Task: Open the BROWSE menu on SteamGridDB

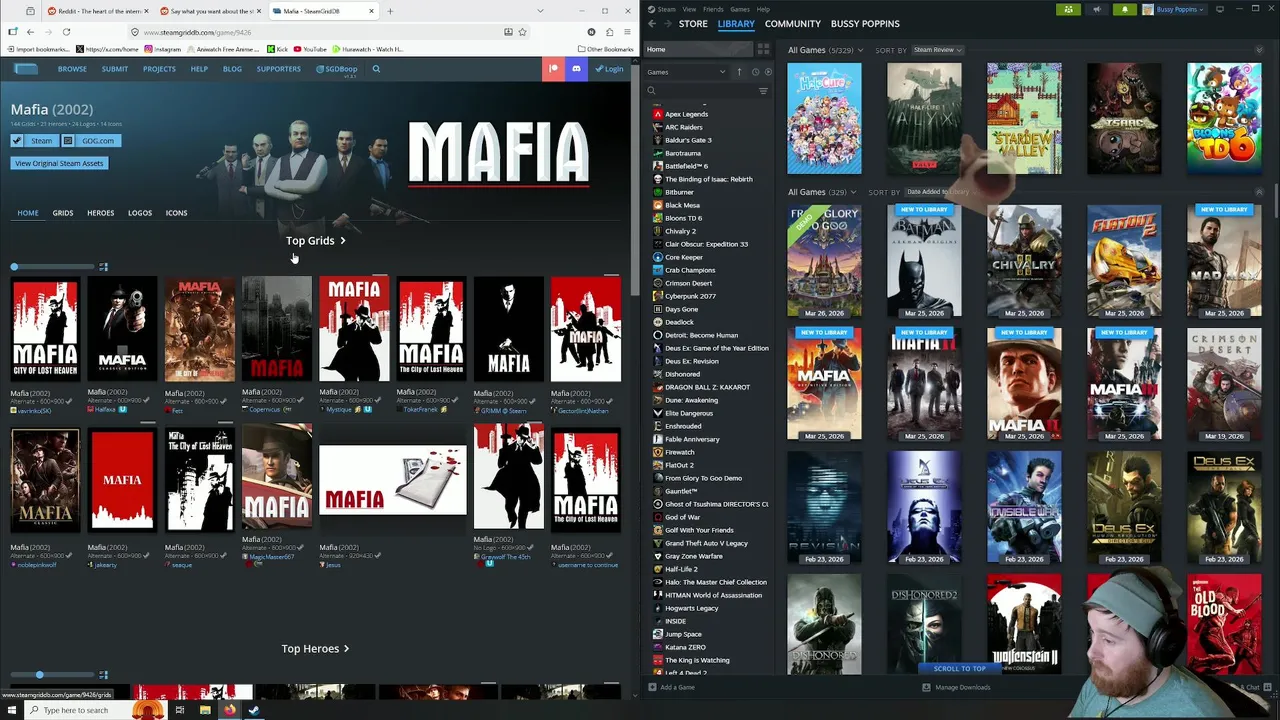Action: [x=72, y=69]
